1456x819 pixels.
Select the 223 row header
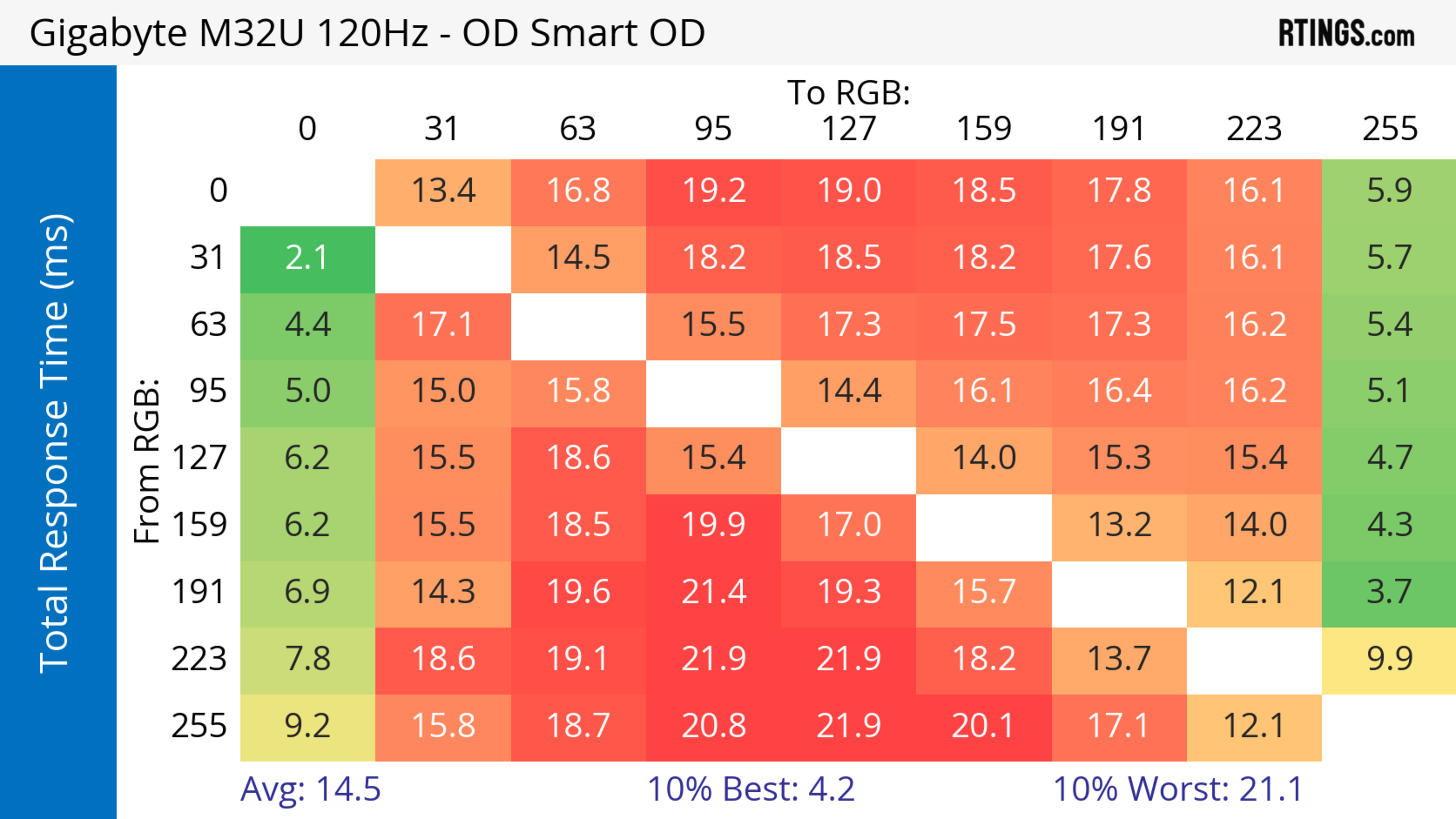click(199, 660)
